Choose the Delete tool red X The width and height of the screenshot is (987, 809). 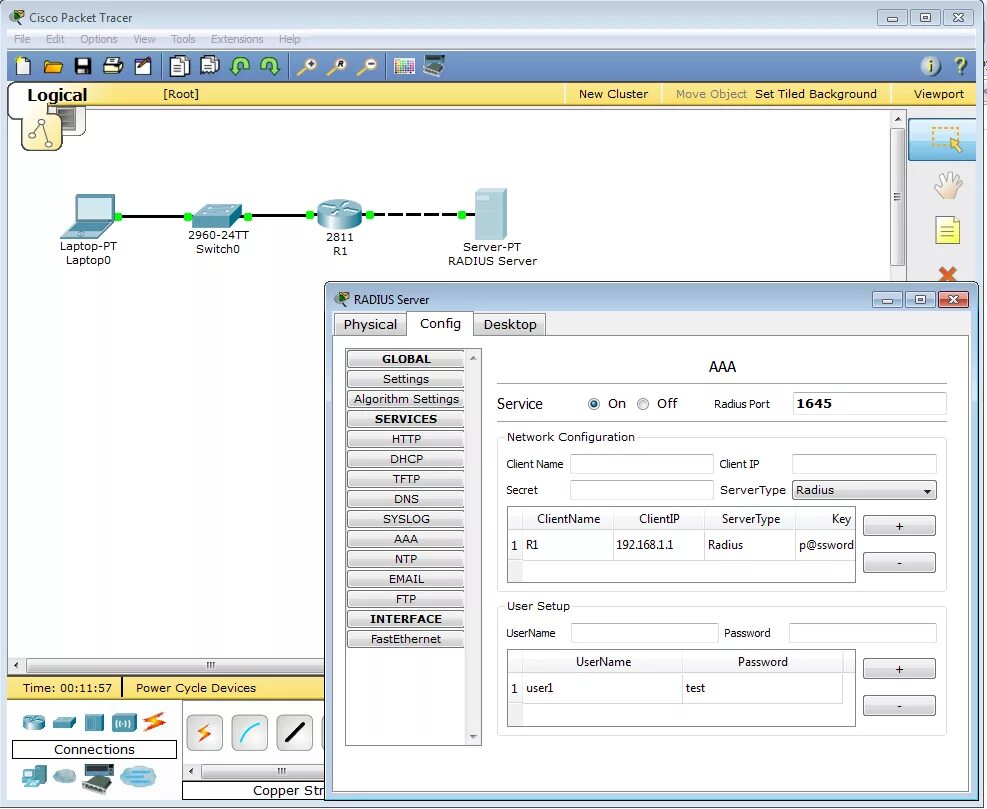point(947,274)
